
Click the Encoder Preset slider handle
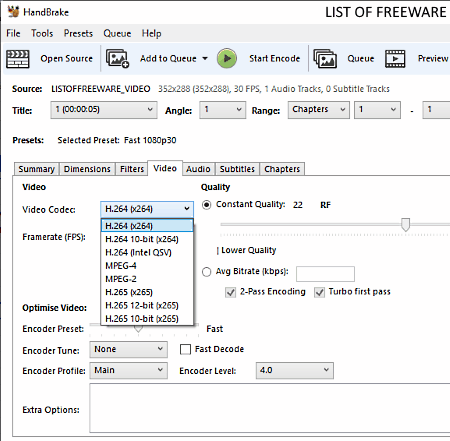[x=138, y=328]
